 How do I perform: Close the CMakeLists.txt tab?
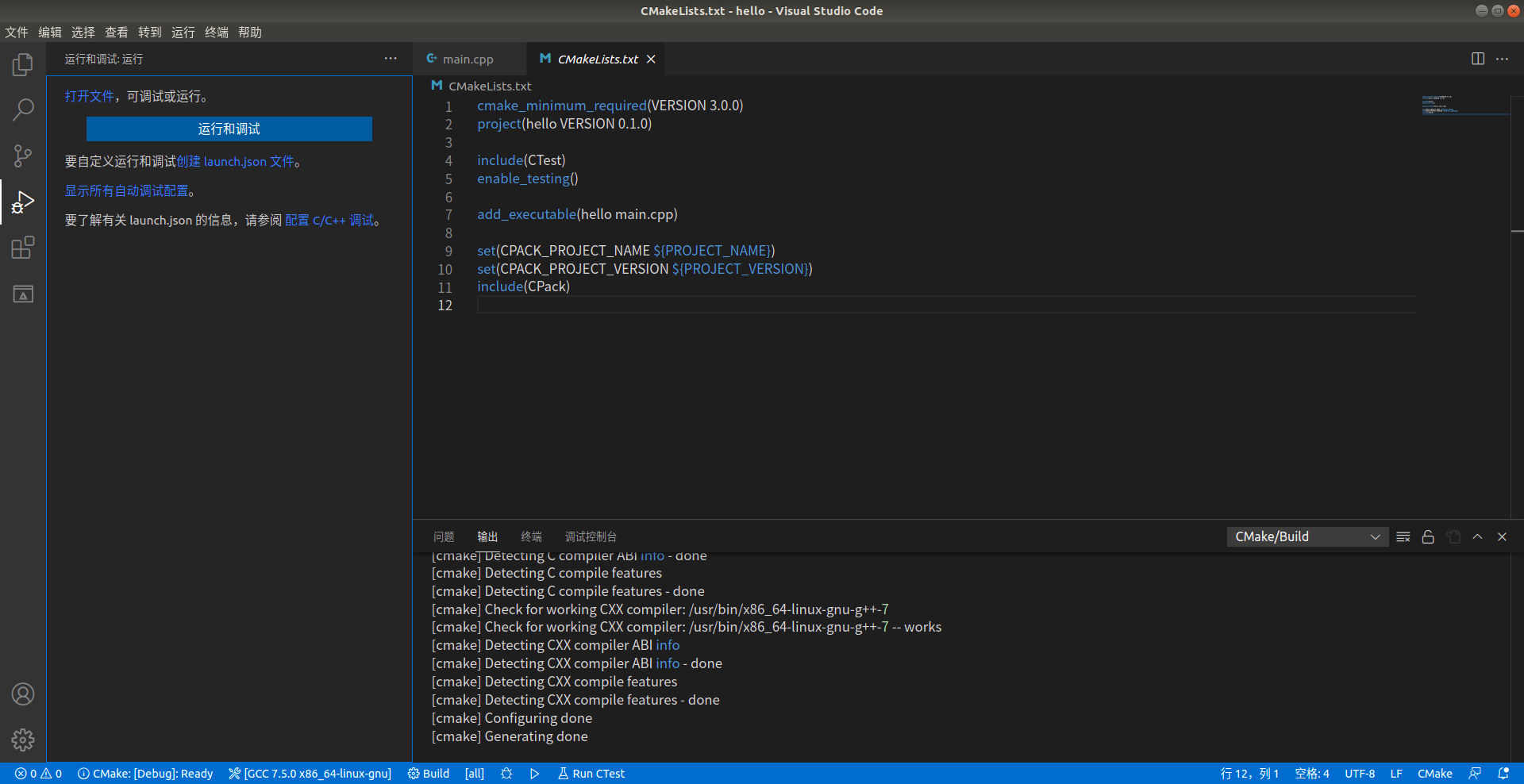(651, 60)
